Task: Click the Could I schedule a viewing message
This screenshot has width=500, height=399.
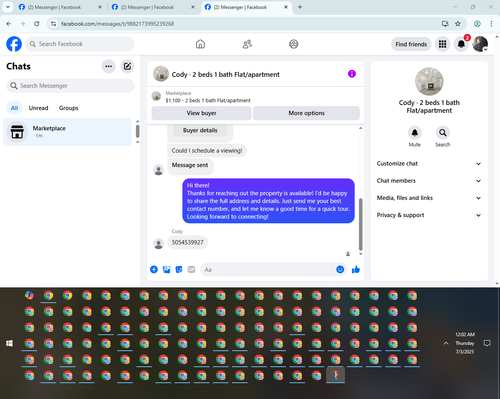Action: pyautogui.click(x=207, y=150)
